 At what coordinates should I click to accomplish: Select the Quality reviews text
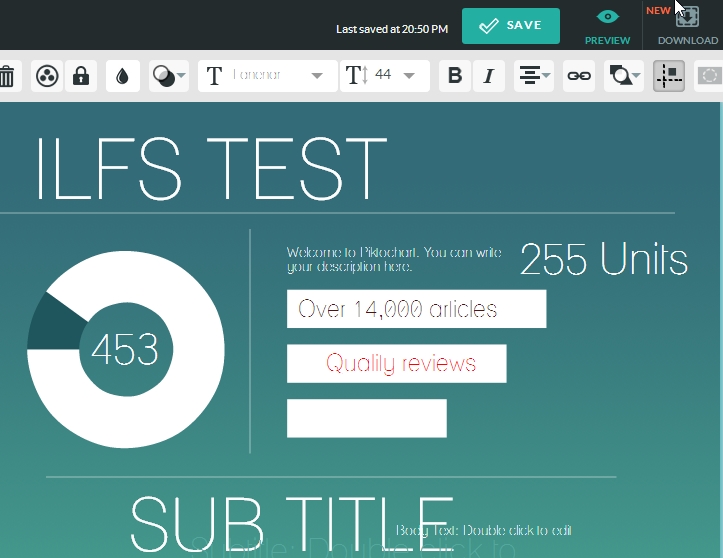tap(401, 363)
